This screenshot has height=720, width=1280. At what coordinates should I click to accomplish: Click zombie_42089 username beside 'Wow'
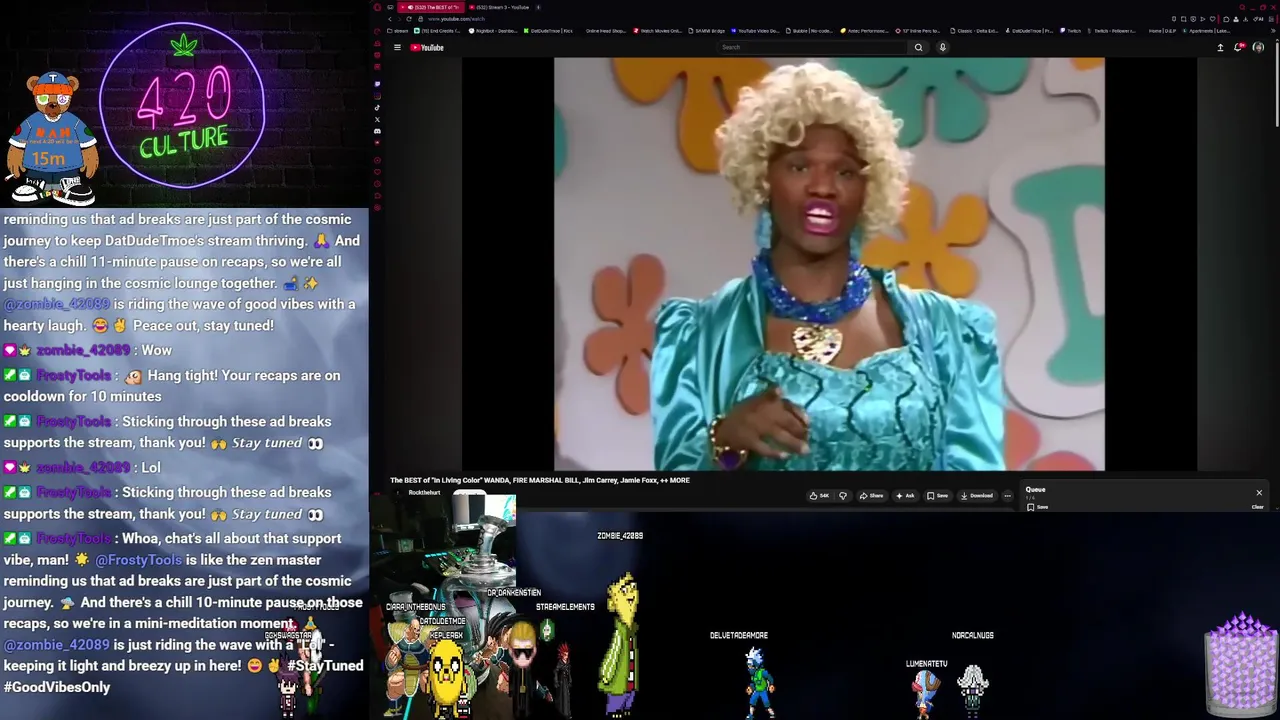coord(83,350)
